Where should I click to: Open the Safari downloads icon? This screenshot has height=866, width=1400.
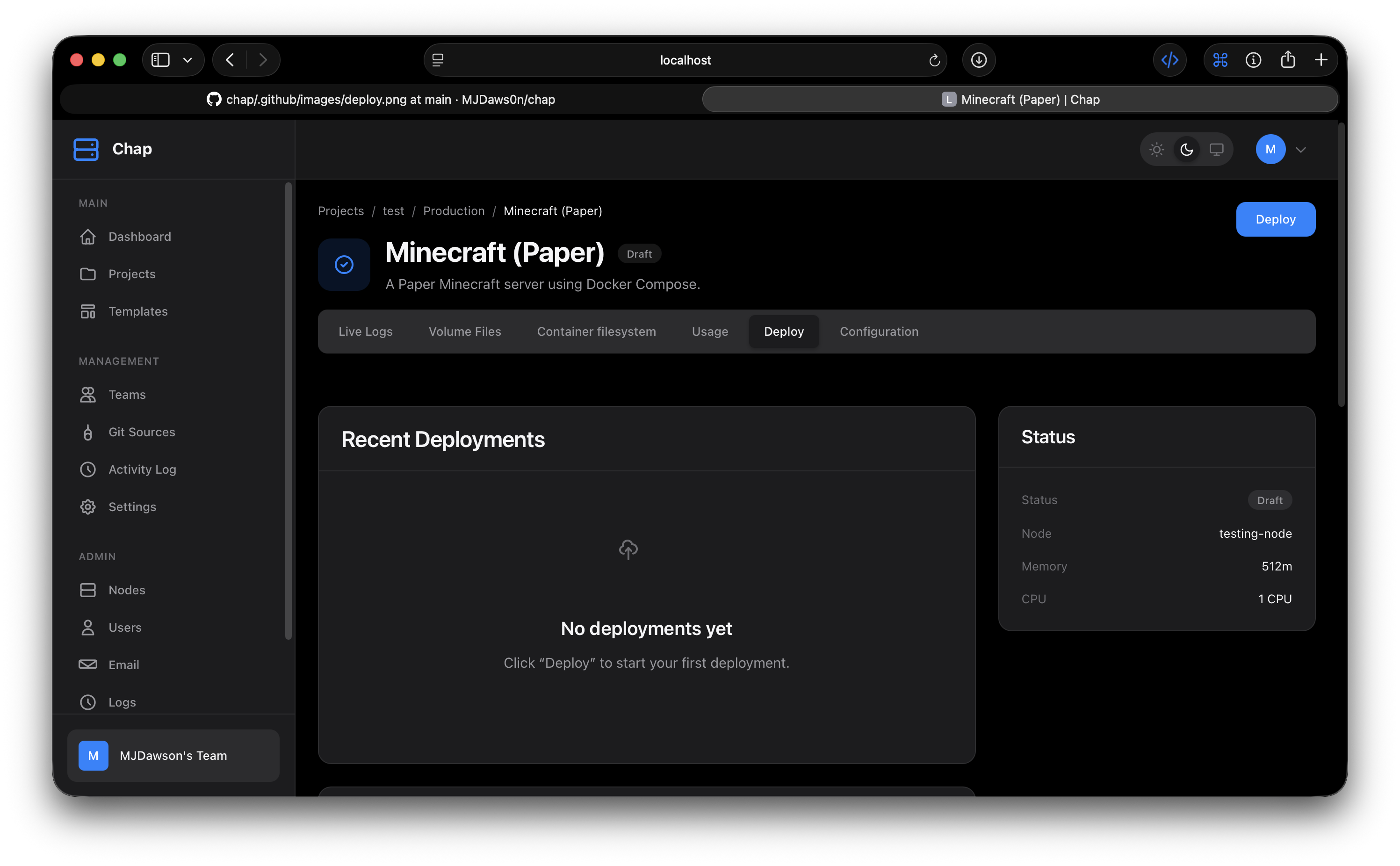(x=979, y=60)
